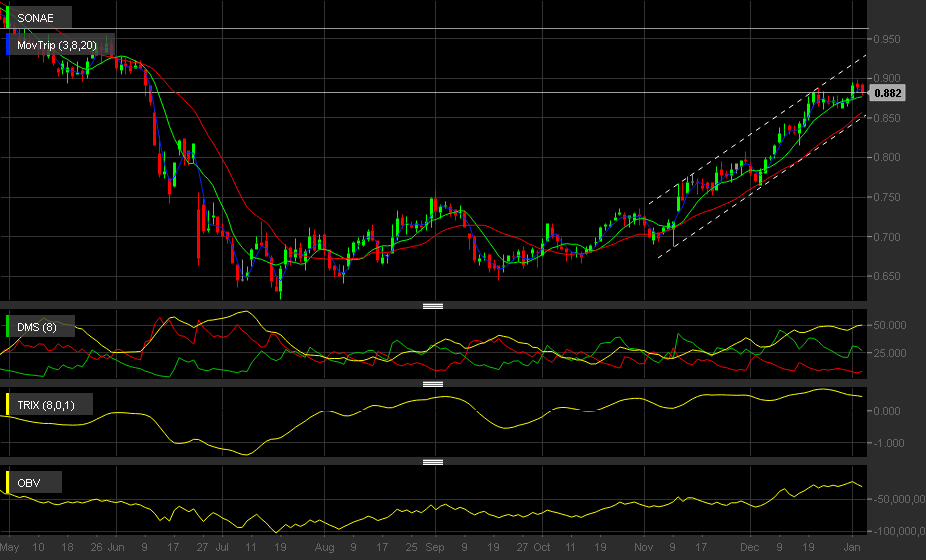Click the Jun date axis label
This screenshot has width=926, height=560.
pos(116,547)
